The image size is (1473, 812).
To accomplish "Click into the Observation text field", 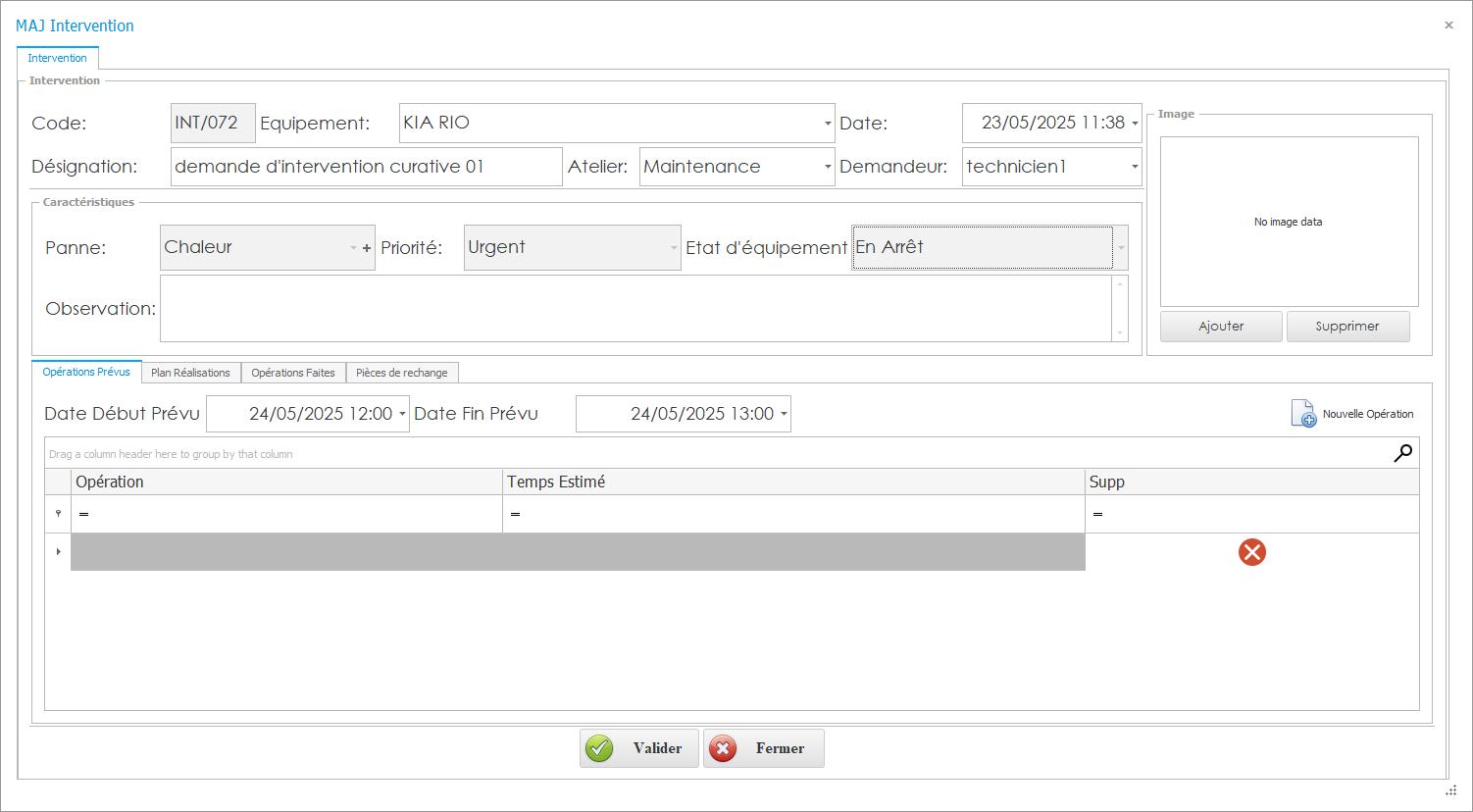I will tap(635, 309).
